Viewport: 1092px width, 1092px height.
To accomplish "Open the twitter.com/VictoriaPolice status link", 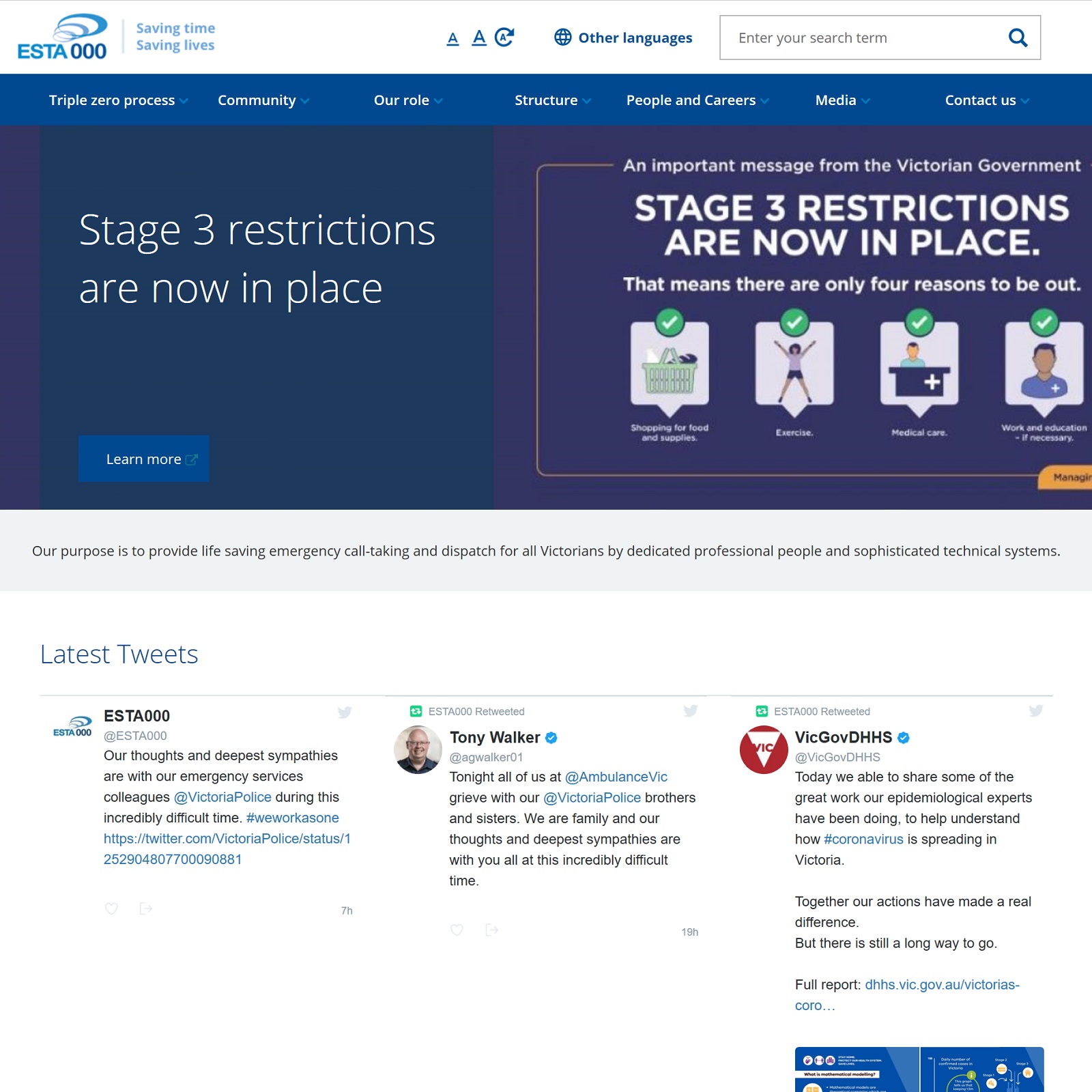I will click(x=227, y=849).
